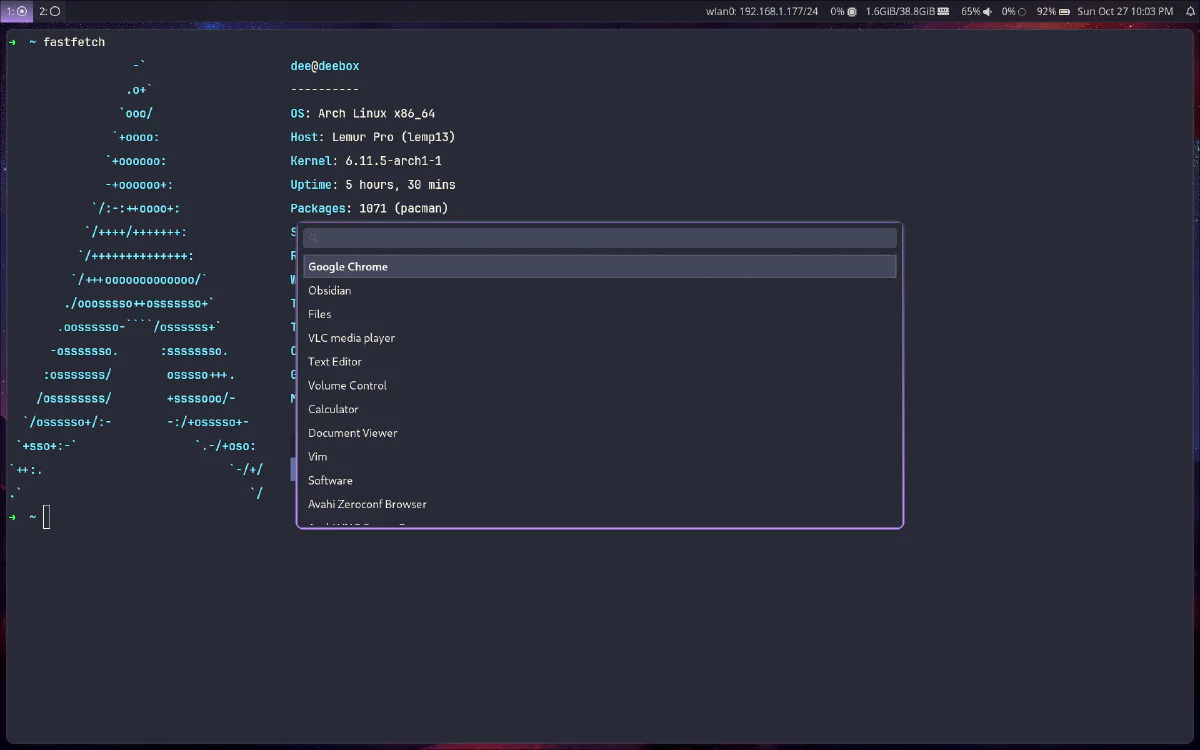Click the volume speaker icon at 65%

pyautogui.click(x=988, y=11)
